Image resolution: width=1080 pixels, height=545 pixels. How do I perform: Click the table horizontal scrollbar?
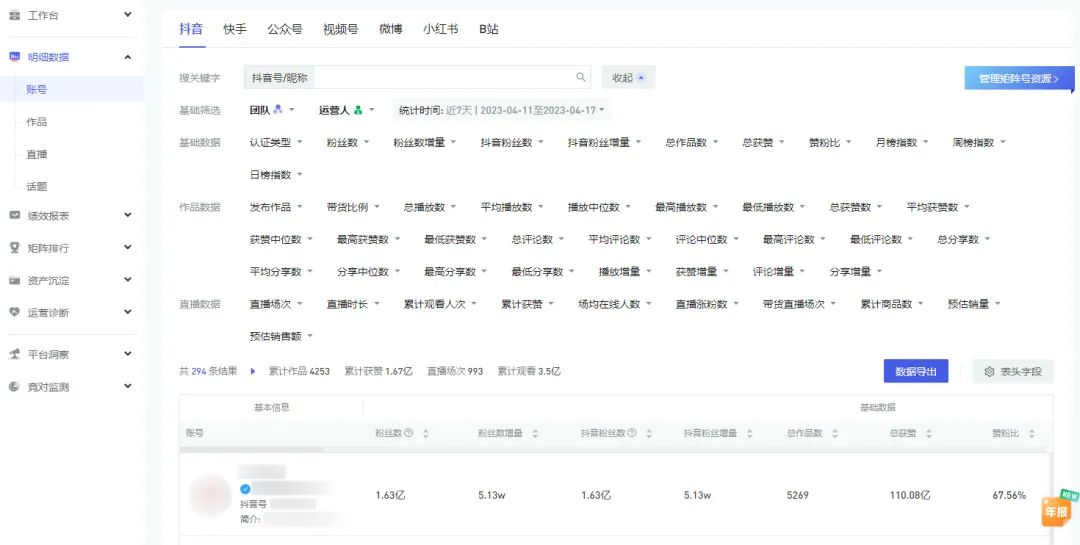[x=251, y=450]
